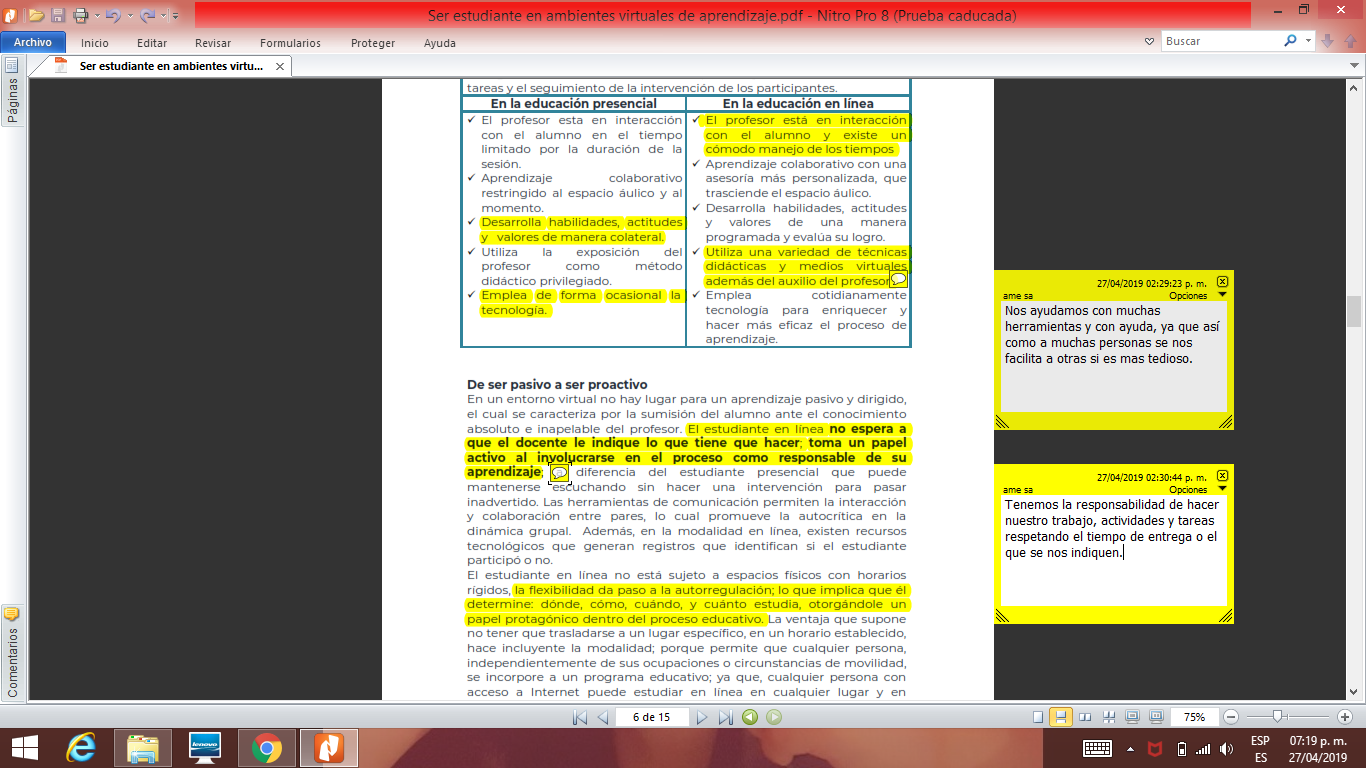Click the green previous view button
The image size is (1366, 768).
point(750,717)
